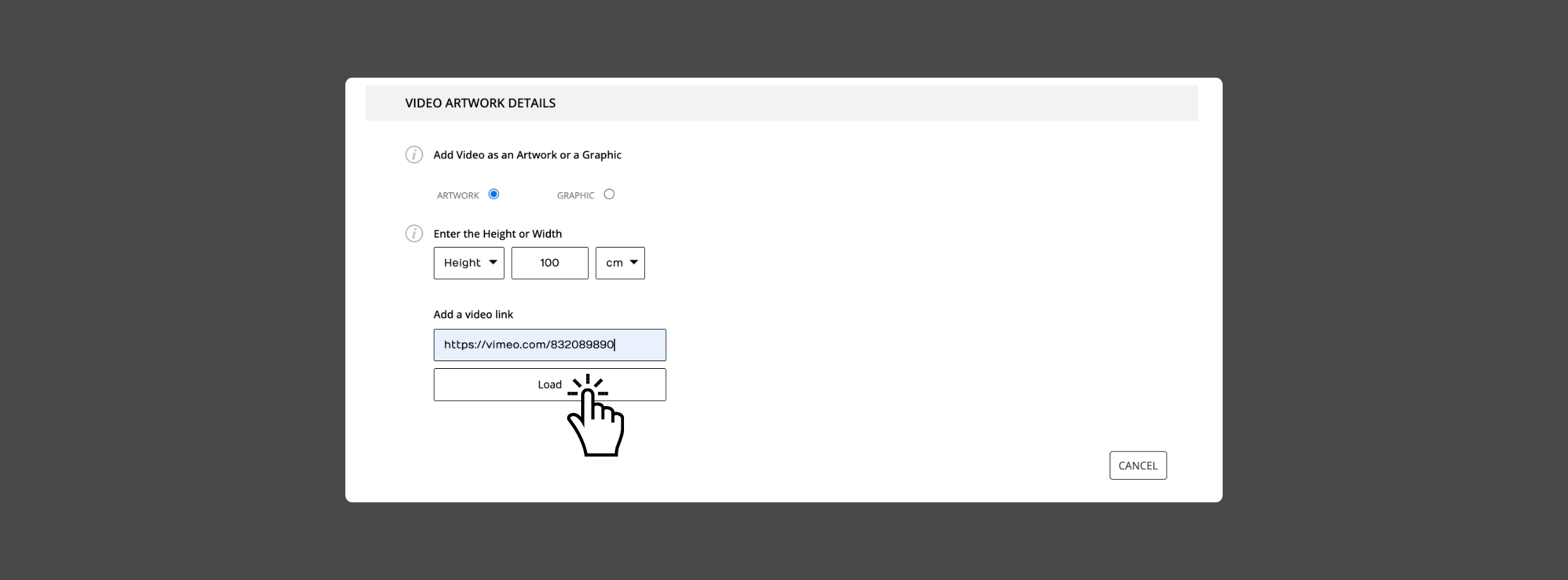Select the GRAPHIC radio button

(x=609, y=194)
